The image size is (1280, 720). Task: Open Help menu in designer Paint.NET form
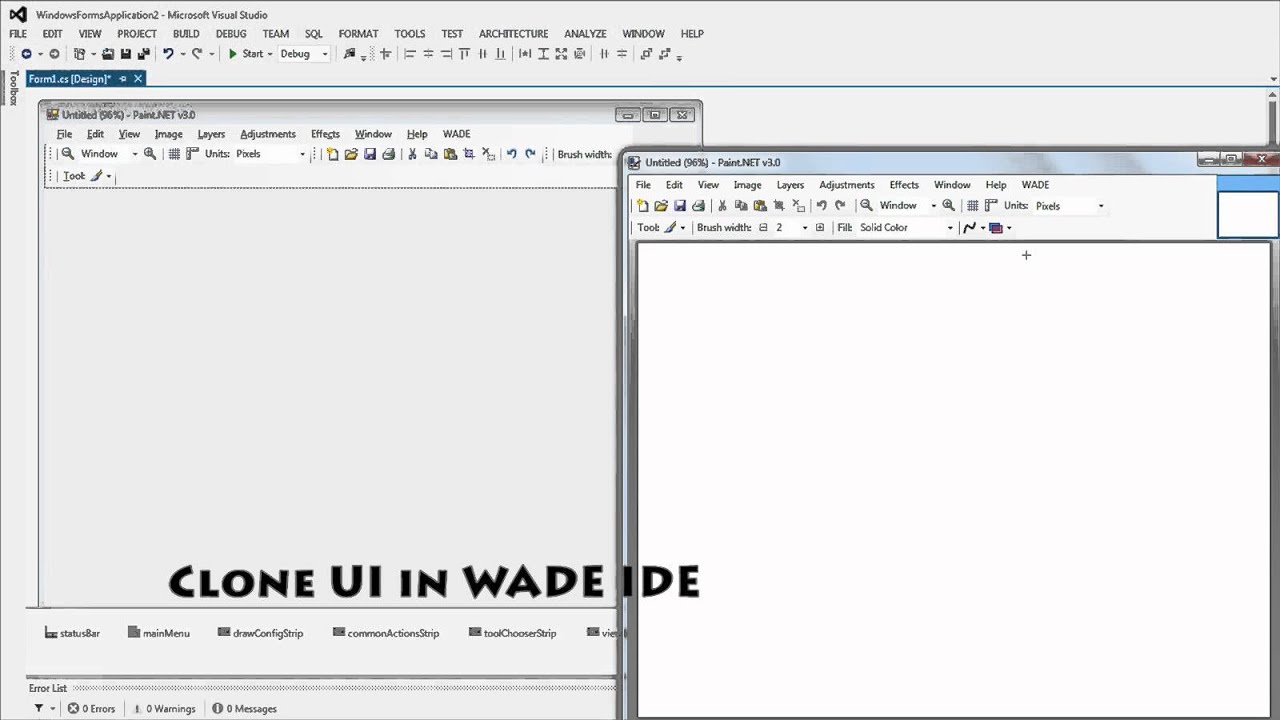point(417,134)
